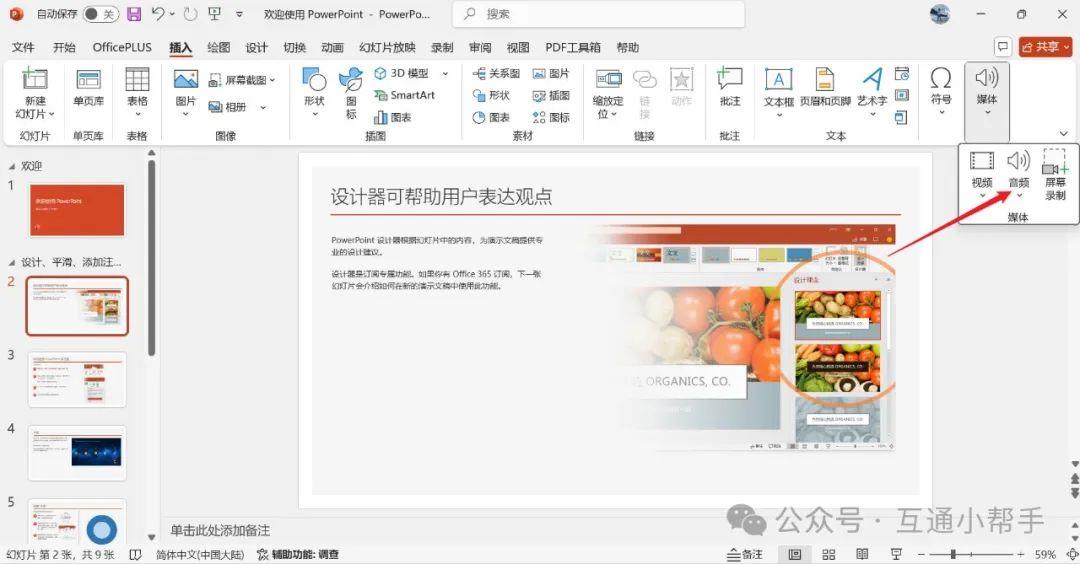The height and width of the screenshot is (564, 1080).
Task: Click the user account avatar
Action: [x=939, y=14]
